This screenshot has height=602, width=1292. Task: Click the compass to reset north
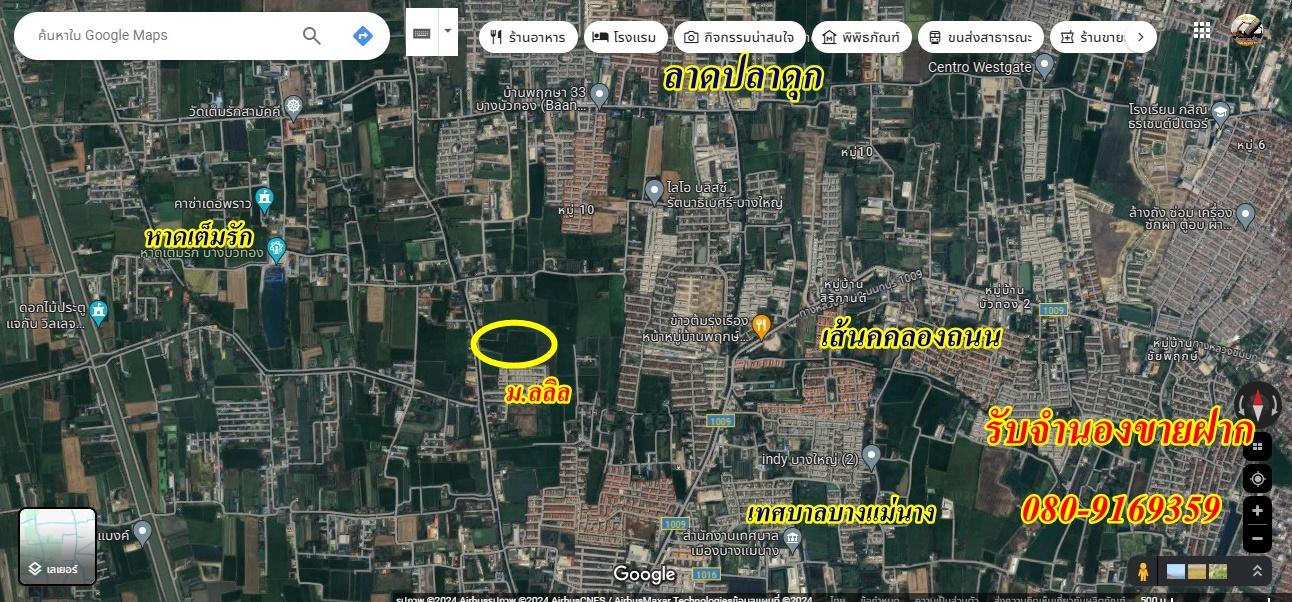coord(1257,405)
